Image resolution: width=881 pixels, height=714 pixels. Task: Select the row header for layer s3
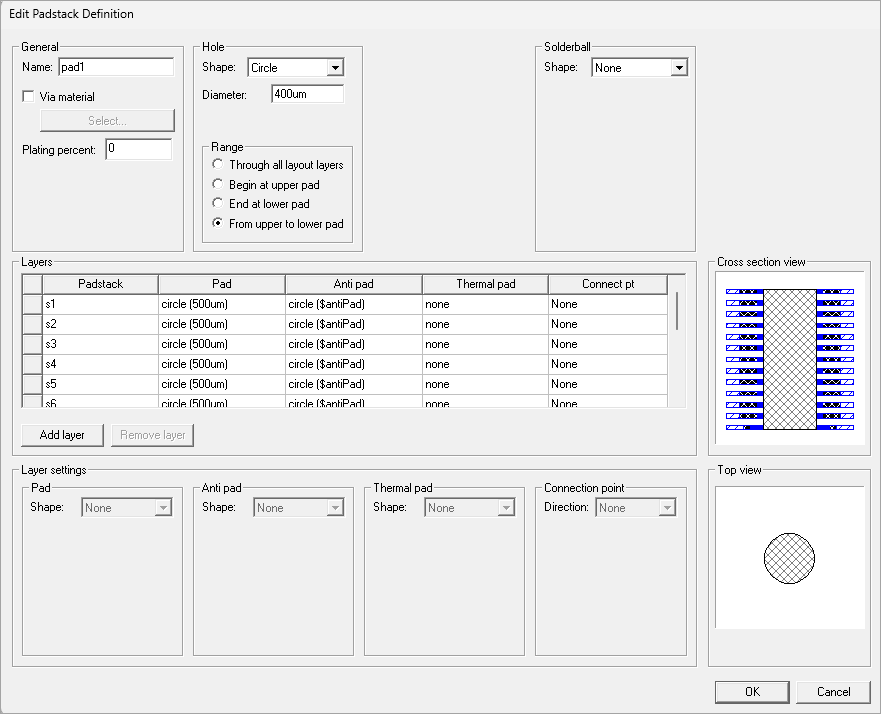(x=33, y=344)
